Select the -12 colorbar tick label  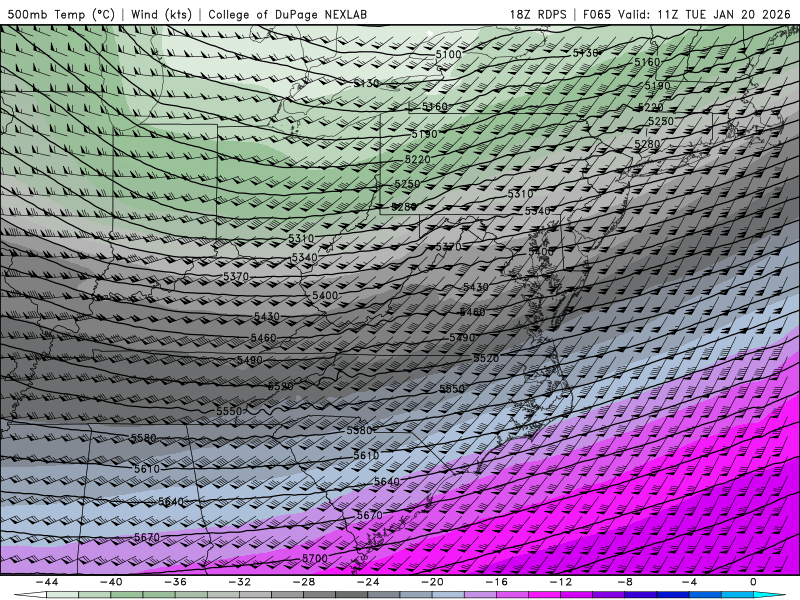tap(561, 582)
